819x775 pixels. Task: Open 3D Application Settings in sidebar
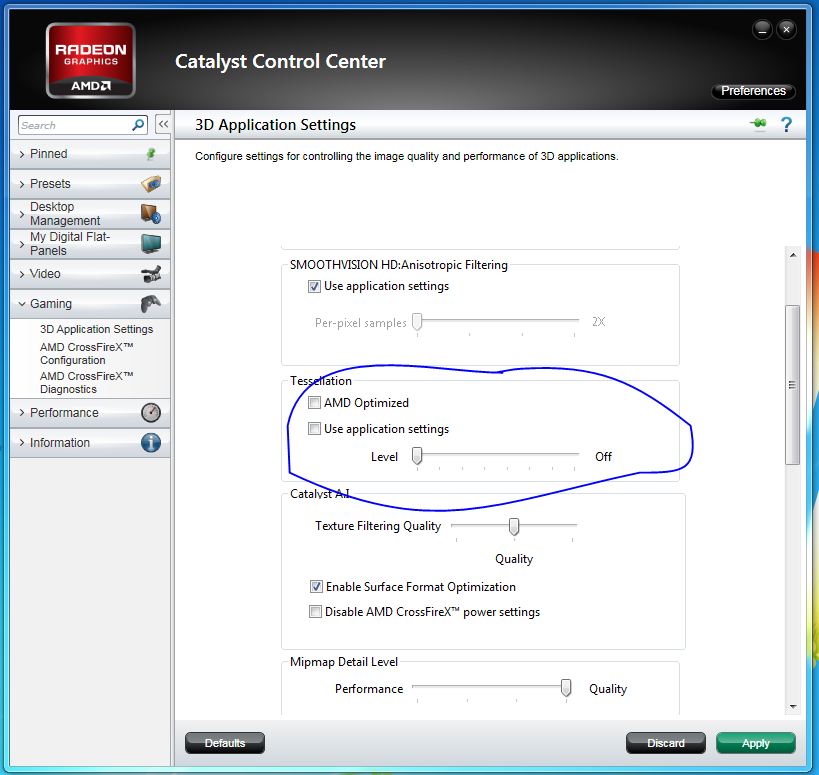point(97,329)
